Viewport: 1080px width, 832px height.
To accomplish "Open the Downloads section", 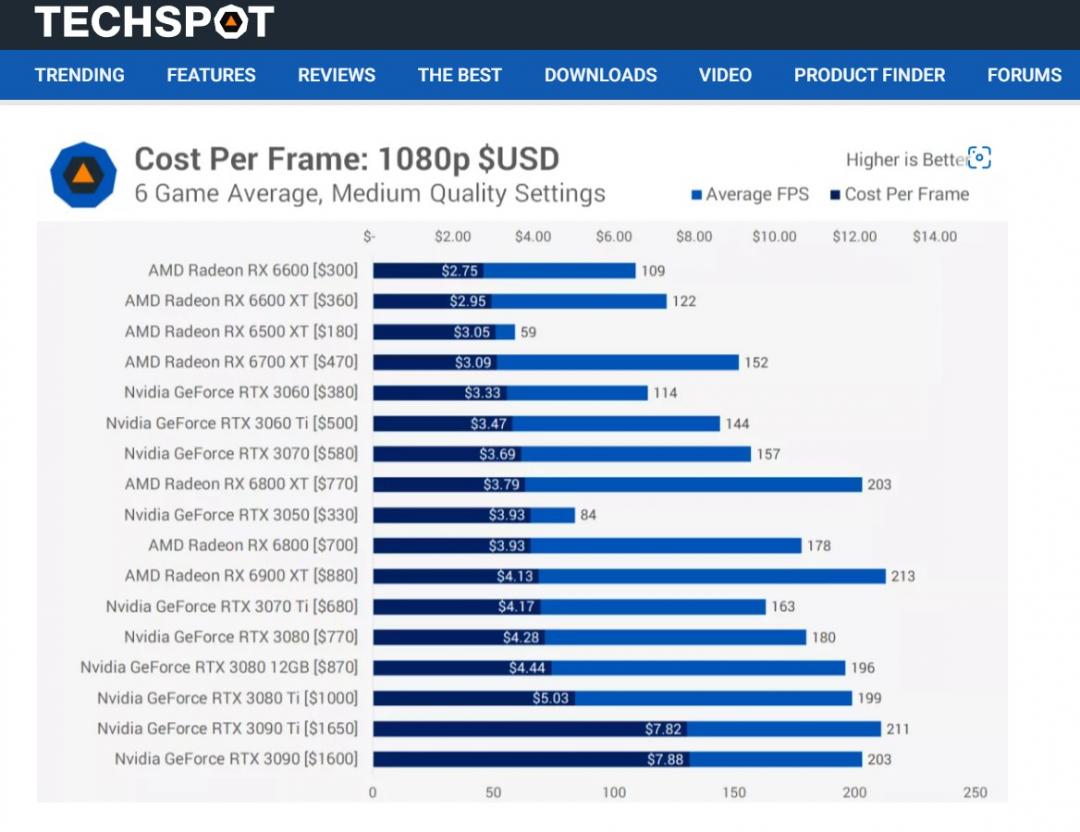I will tap(601, 75).
